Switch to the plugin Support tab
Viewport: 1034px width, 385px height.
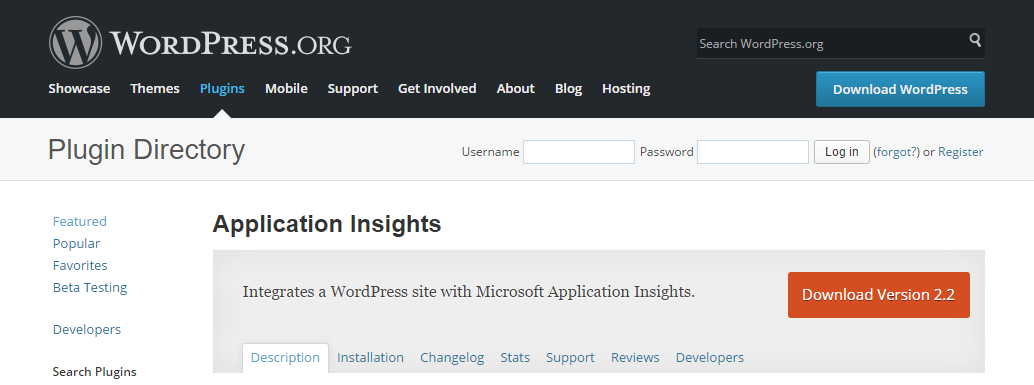coord(570,358)
